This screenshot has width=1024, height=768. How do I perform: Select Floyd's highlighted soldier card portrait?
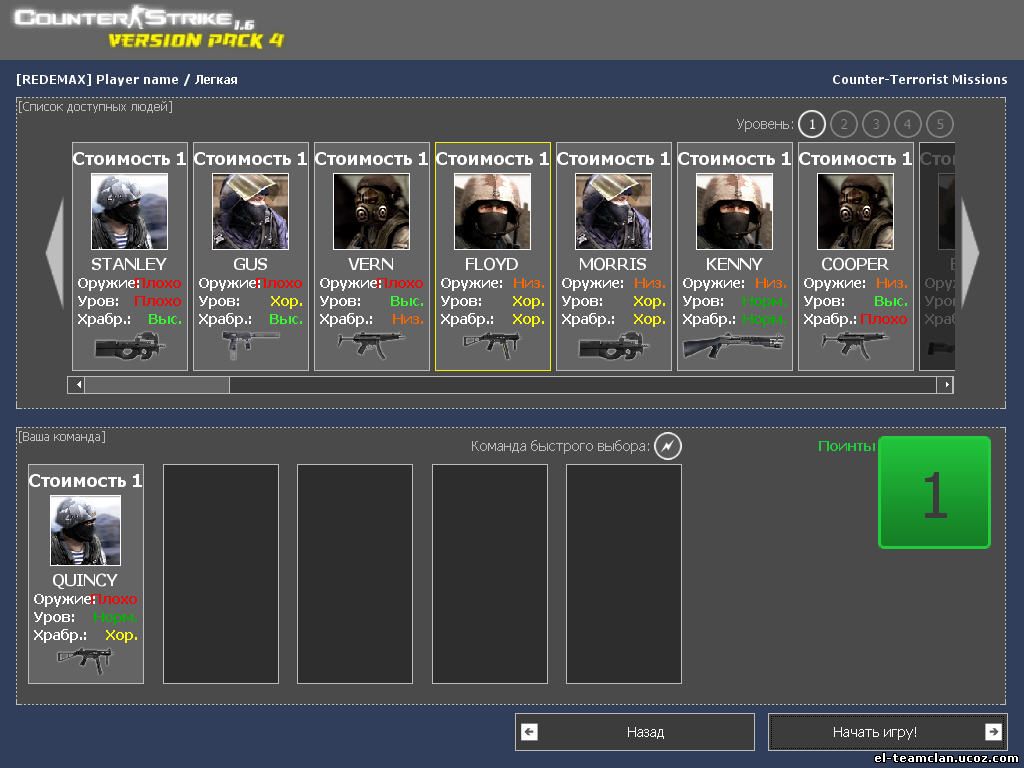tap(492, 211)
